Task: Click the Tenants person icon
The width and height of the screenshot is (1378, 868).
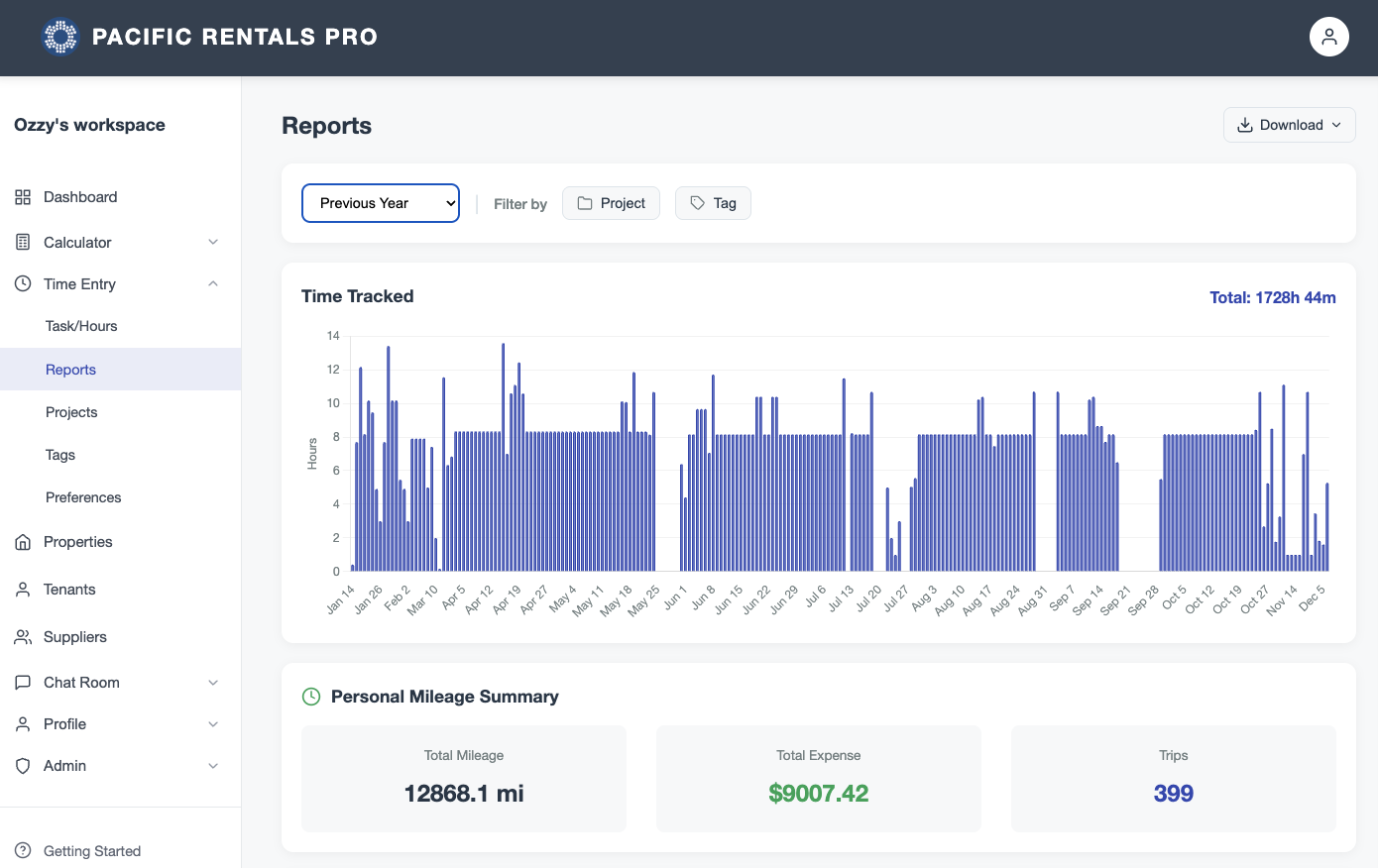Action: click(x=23, y=590)
